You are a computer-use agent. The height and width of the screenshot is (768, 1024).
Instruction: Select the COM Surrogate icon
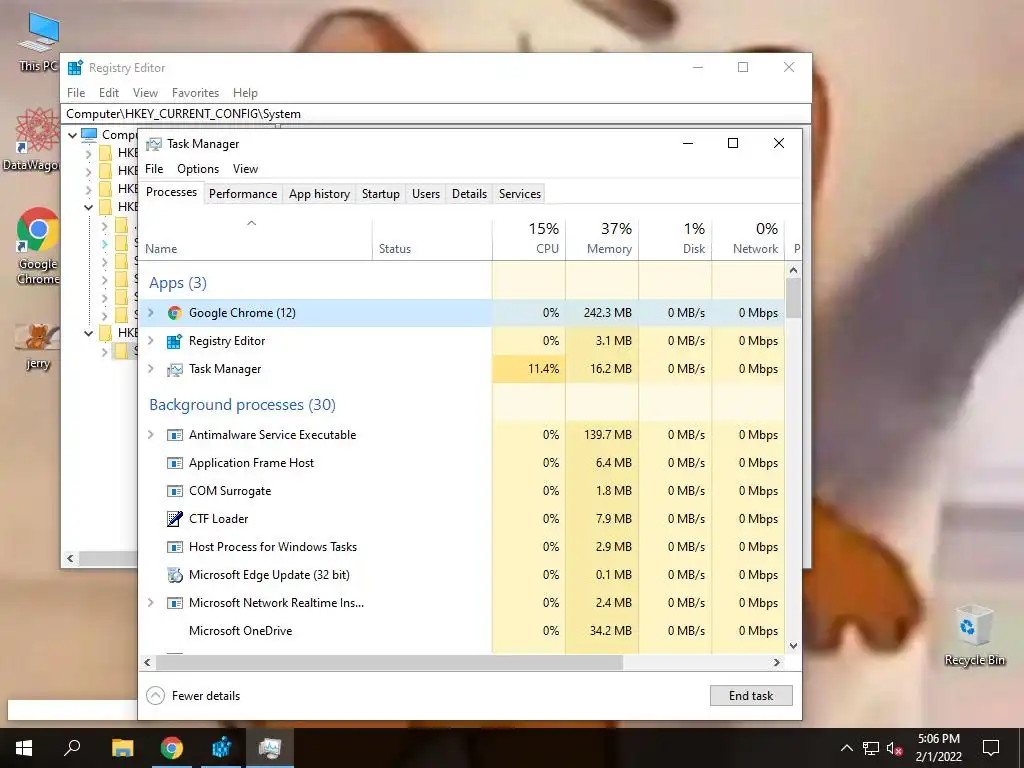pos(174,491)
